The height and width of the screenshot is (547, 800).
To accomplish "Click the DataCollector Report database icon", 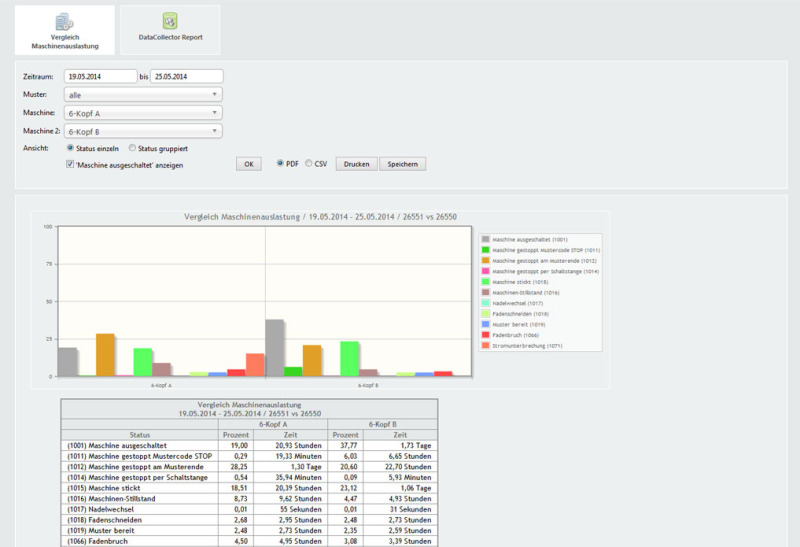I will (170, 20).
